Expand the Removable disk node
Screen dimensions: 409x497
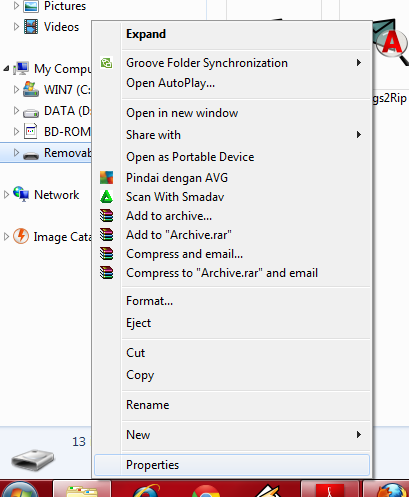tap(16, 152)
